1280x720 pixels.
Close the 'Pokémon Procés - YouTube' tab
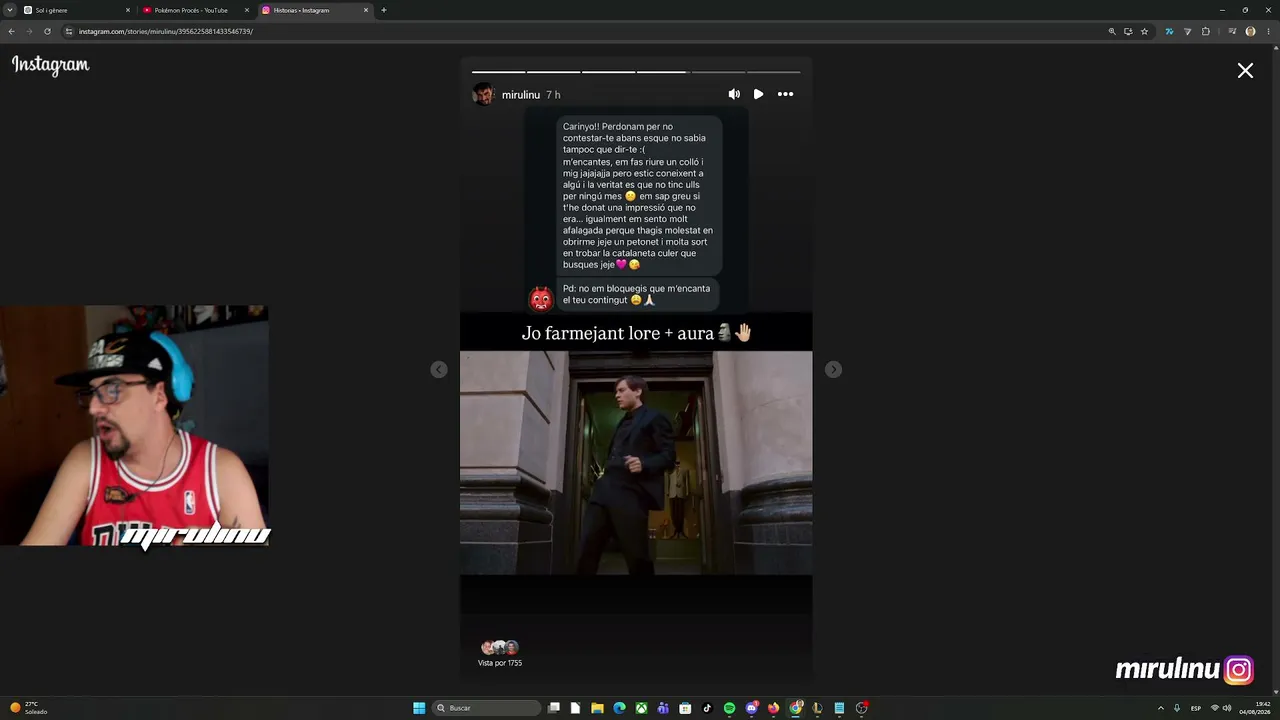click(x=247, y=10)
